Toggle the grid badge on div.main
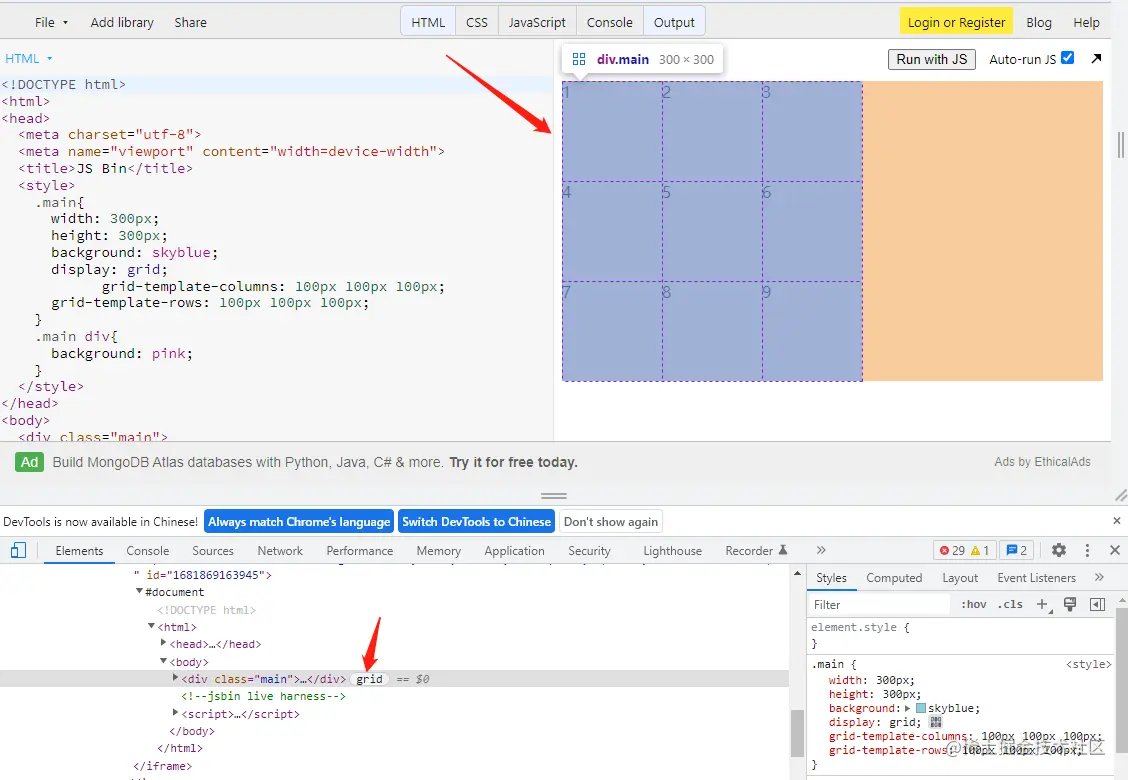Viewport: 1128px width, 780px height. pyautogui.click(x=370, y=679)
